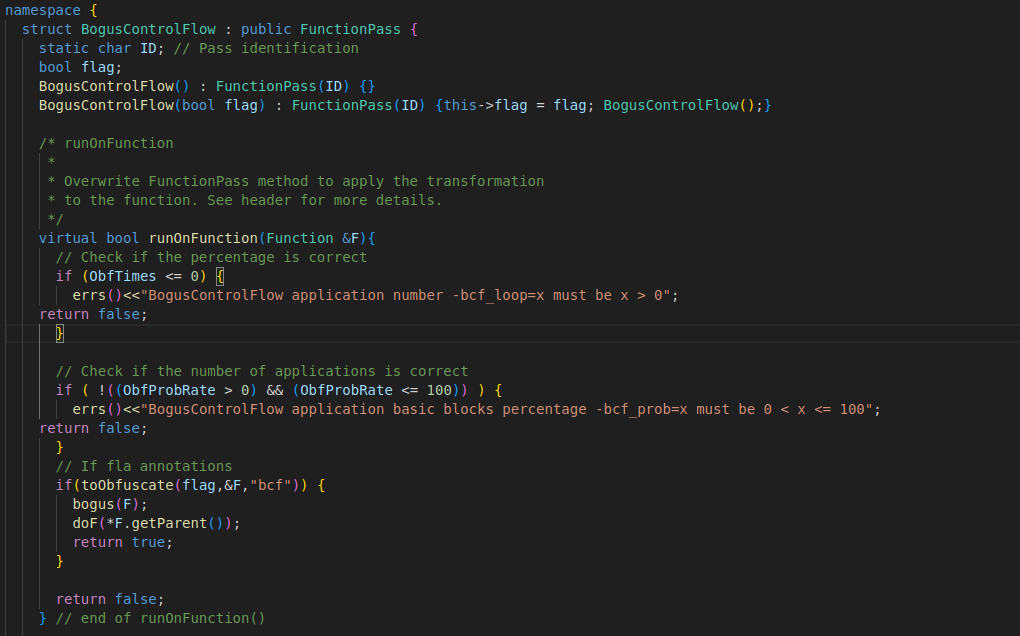Viewport: 1020px width, 636px height.
Task: Select the ObfTimes variable in the if condition
Action: click(x=122, y=276)
